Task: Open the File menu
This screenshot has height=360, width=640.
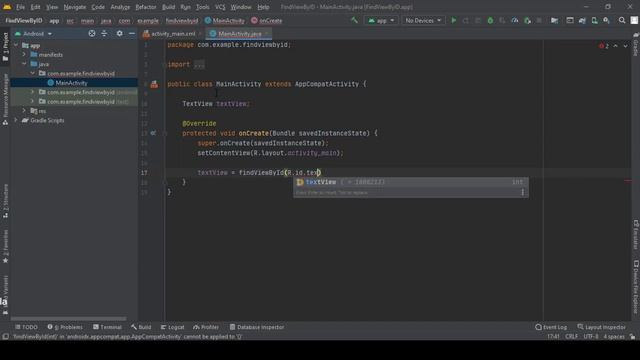Action: (x=20, y=7)
